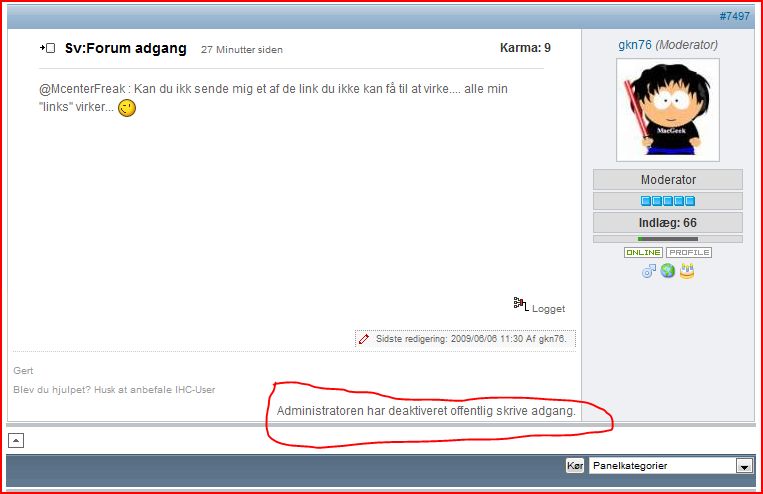Click the Sv:Forum adgang post title

[125, 48]
